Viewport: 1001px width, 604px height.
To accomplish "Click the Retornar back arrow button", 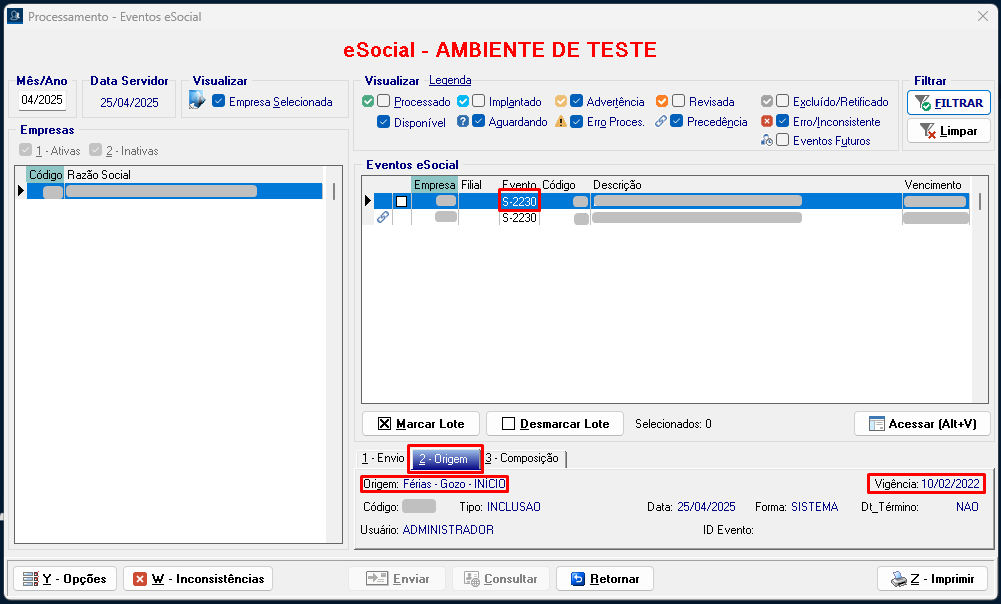I will point(604,579).
